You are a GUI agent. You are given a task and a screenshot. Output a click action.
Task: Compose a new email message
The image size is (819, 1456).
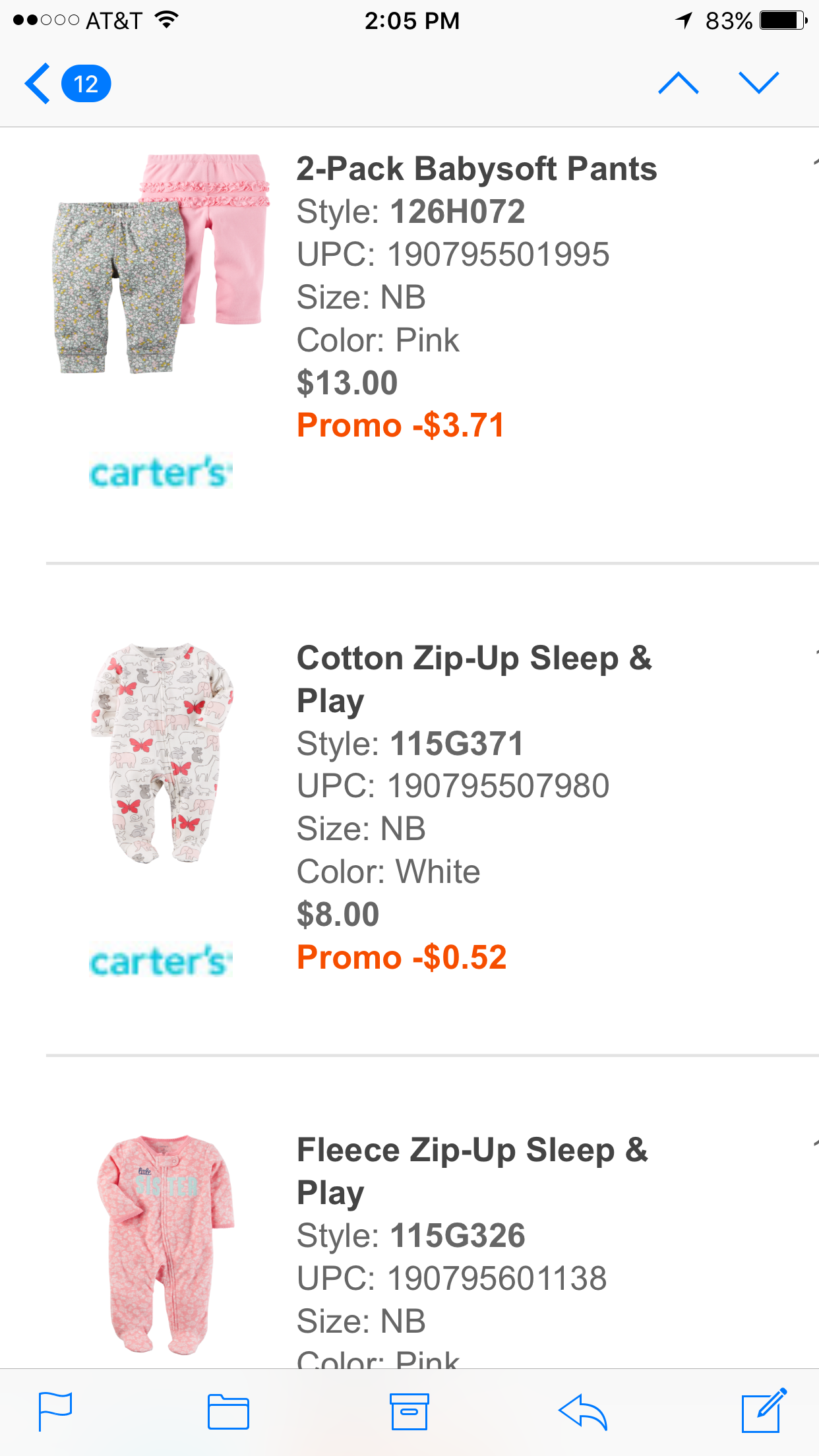point(764,1410)
